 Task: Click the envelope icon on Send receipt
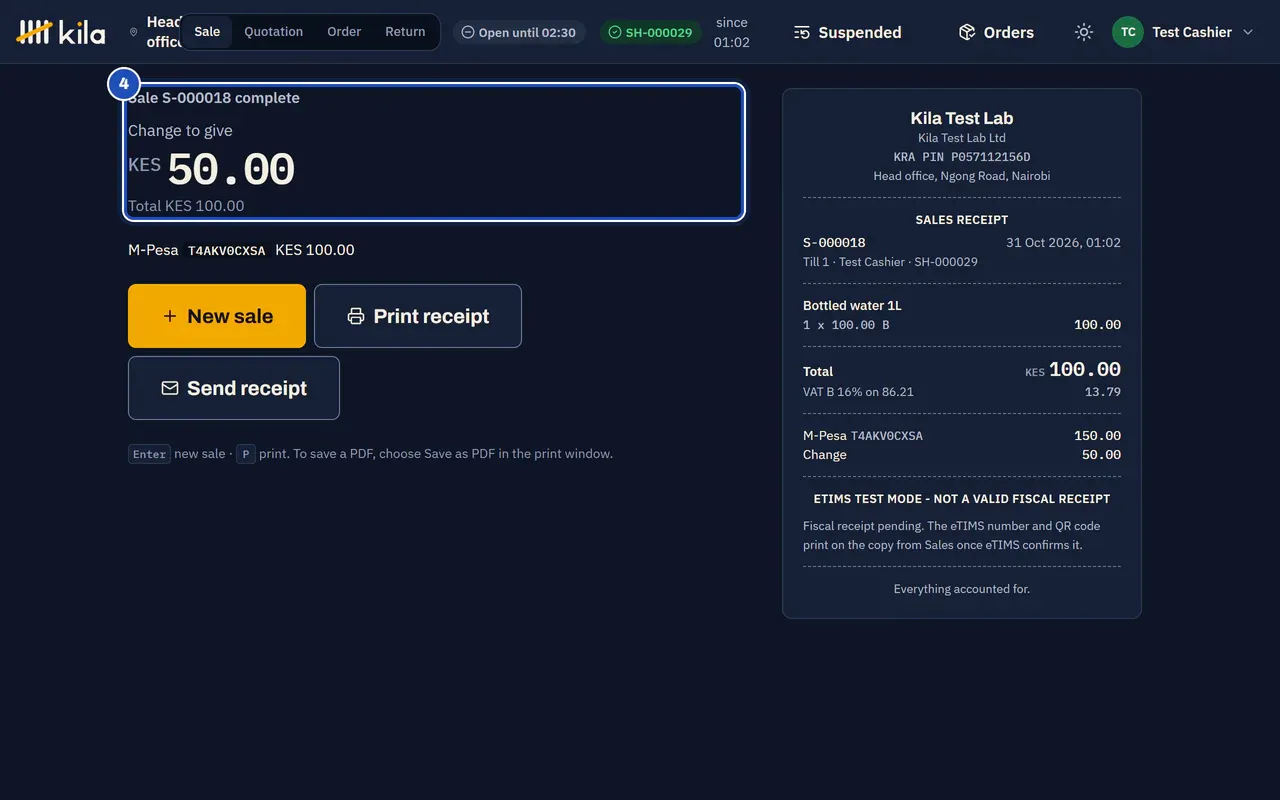(x=170, y=388)
